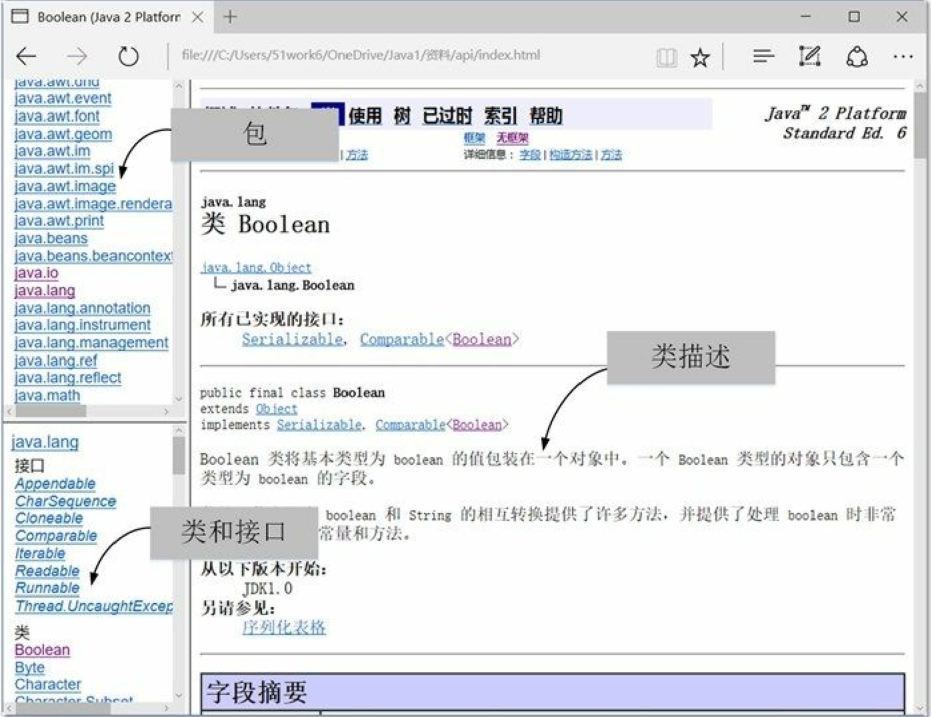Image resolution: width=931 pixels, height=717 pixels.
Task: Open java.math package
Action: pos(48,395)
